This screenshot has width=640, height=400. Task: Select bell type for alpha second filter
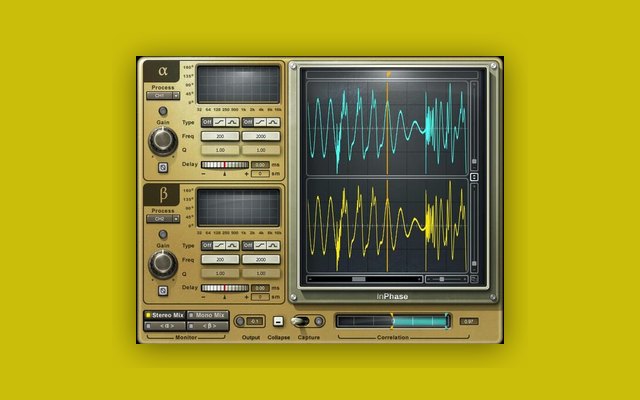pos(273,122)
